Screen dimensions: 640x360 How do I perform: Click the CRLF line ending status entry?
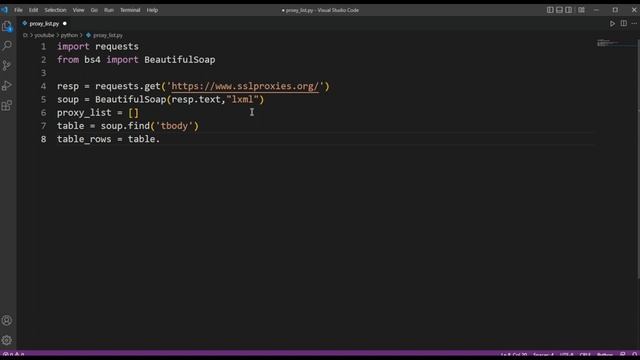tap(585, 355)
